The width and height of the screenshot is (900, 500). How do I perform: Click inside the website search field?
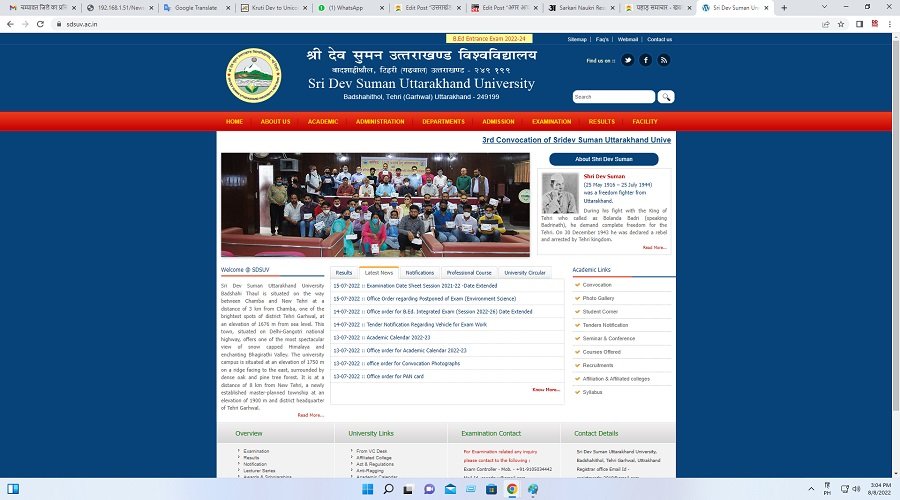(614, 97)
